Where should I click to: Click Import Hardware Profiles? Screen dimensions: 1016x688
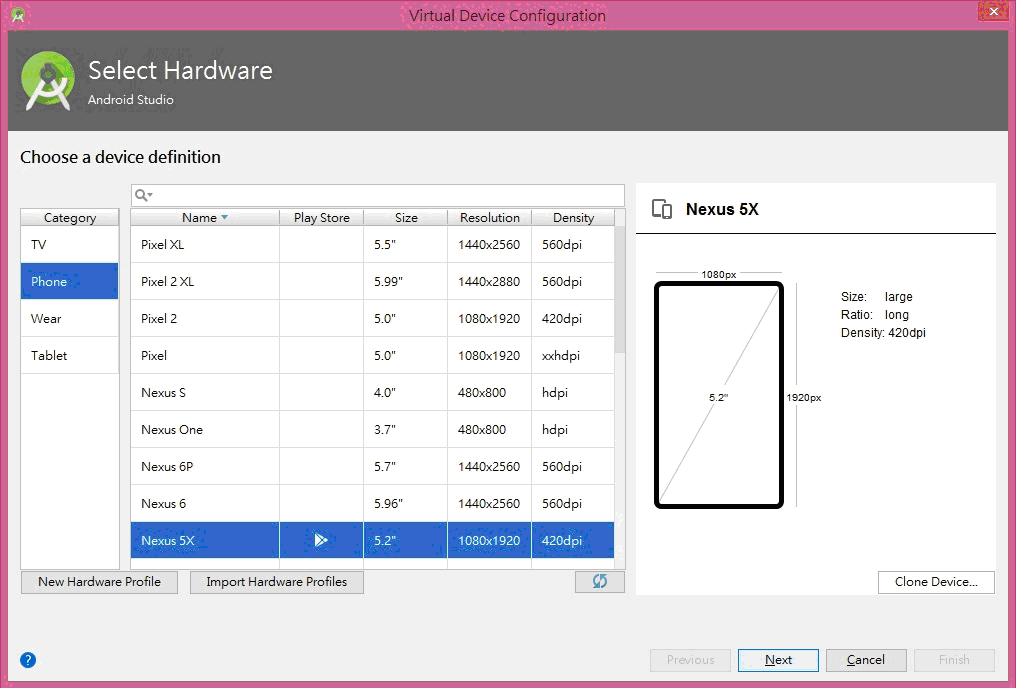pyautogui.click(x=277, y=582)
